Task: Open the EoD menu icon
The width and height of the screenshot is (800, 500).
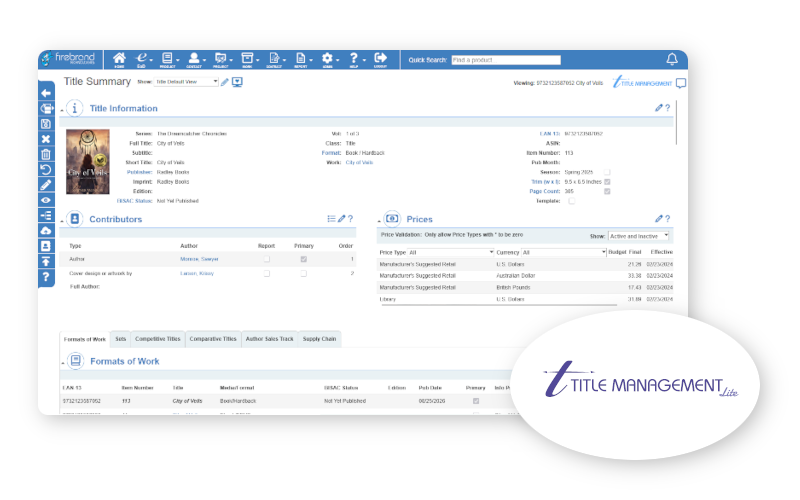Action: pyautogui.click(x=142, y=59)
